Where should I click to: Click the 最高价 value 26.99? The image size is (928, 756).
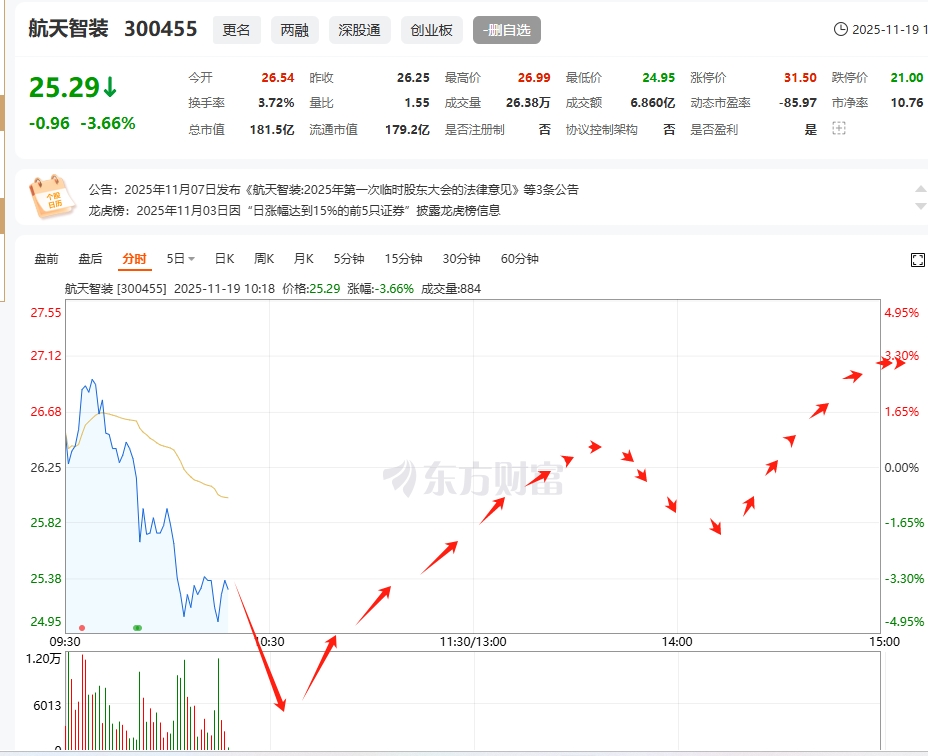[534, 78]
